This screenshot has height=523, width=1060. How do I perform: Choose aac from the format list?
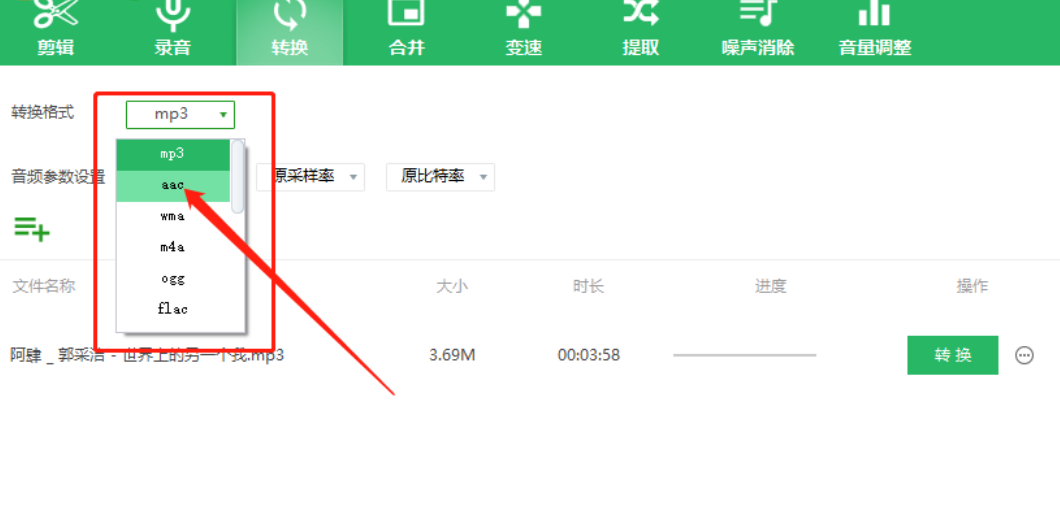pos(173,186)
